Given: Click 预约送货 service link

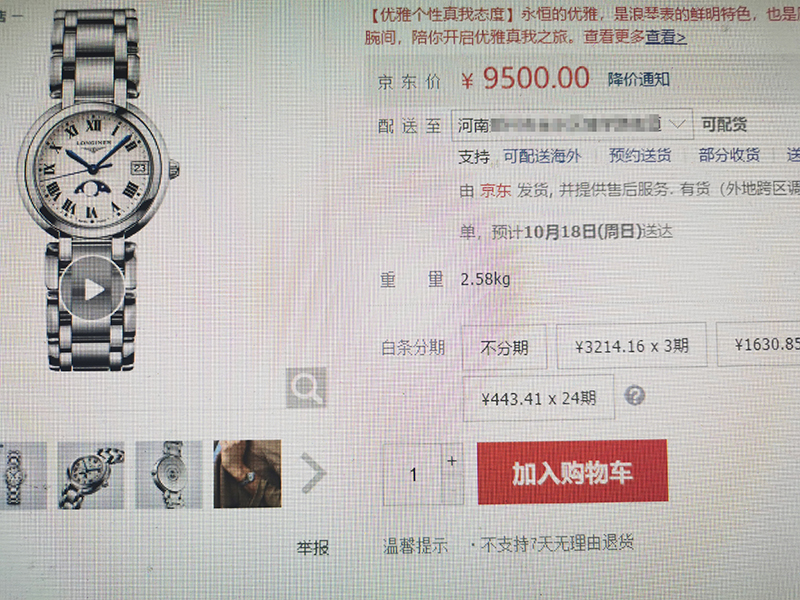Looking at the screenshot, I should pyautogui.click(x=640, y=155).
